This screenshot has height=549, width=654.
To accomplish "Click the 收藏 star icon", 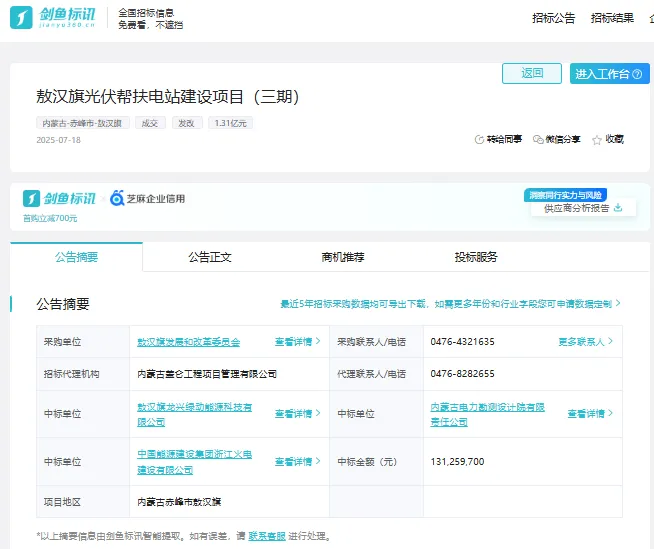I will point(597,140).
